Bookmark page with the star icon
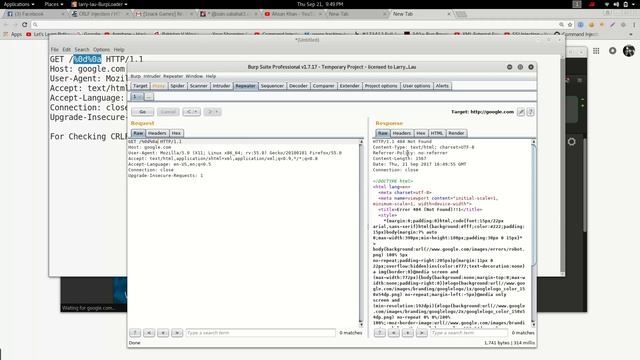This screenshot has height=360, width=640. coord(570,24)
